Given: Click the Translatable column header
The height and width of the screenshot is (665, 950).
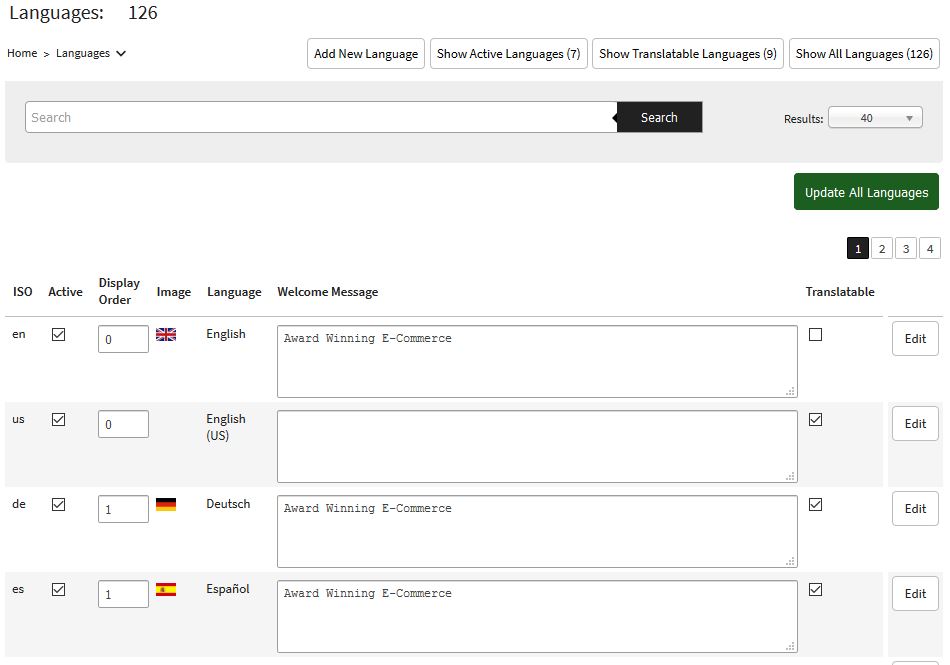Looking at the screenshot, I should [840, 291].
